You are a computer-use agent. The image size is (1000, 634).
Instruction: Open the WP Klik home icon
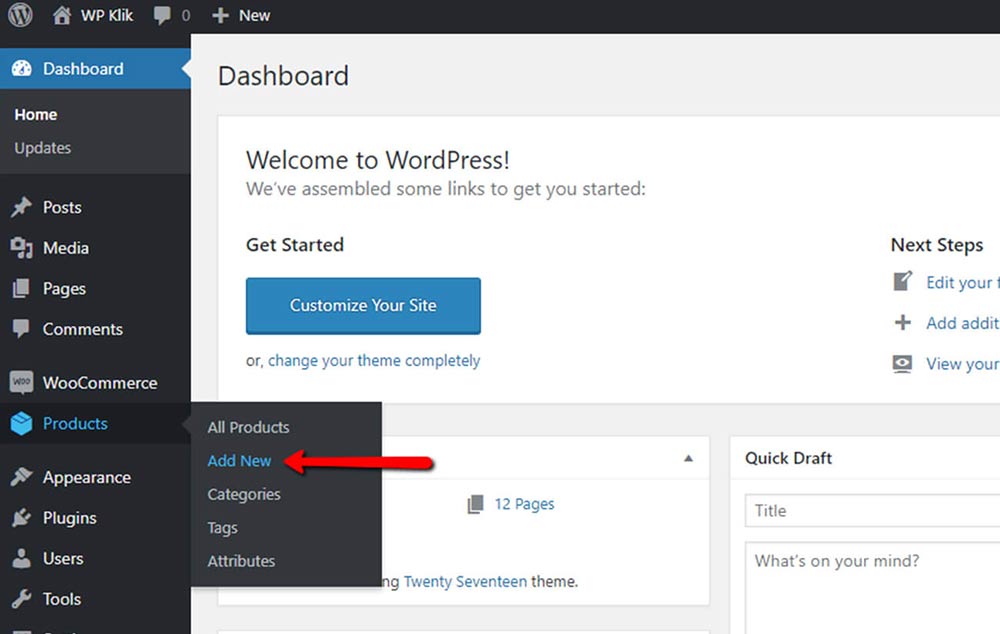click(x=61, y=15)
